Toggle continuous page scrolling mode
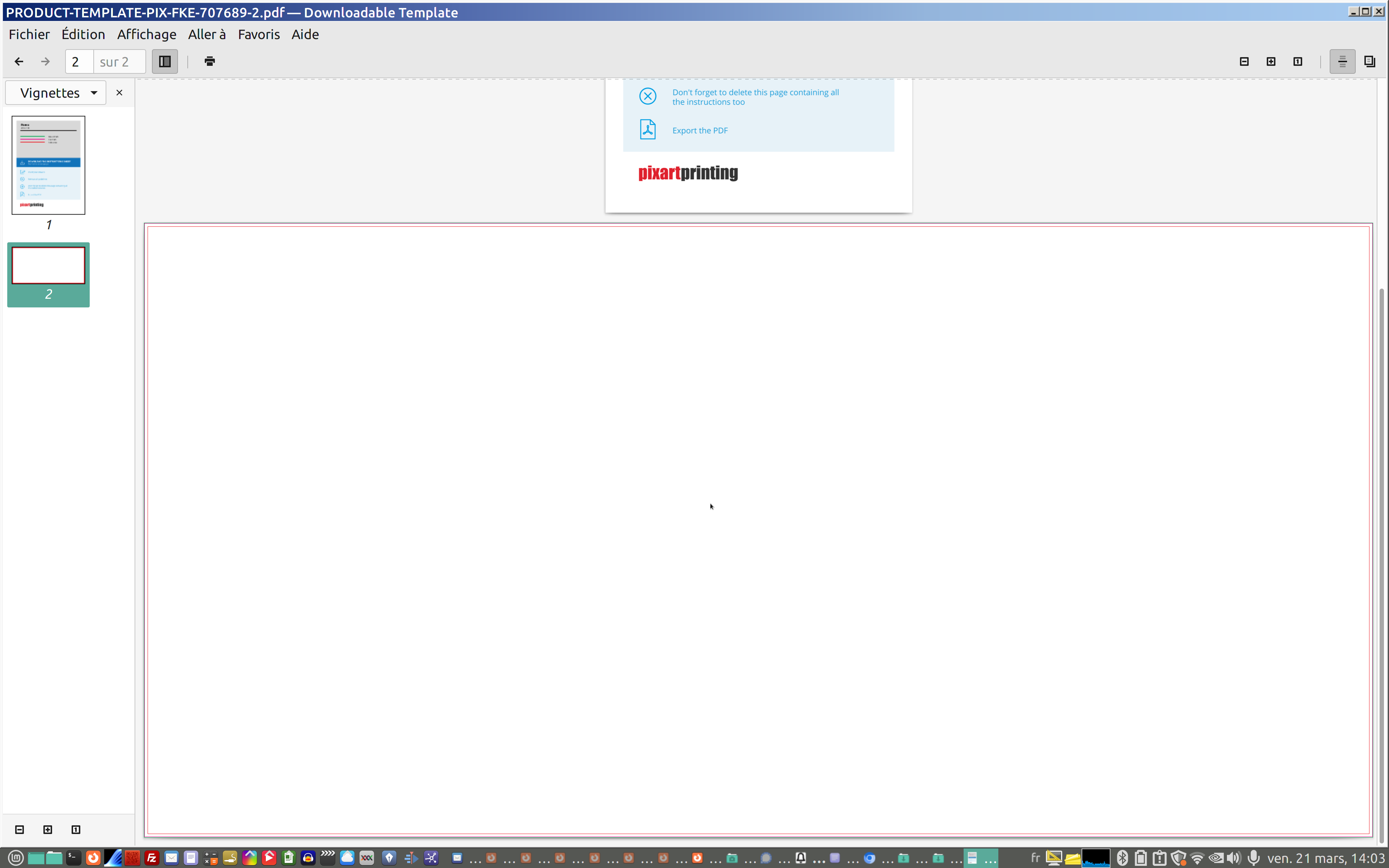 tap(1342, 61)
